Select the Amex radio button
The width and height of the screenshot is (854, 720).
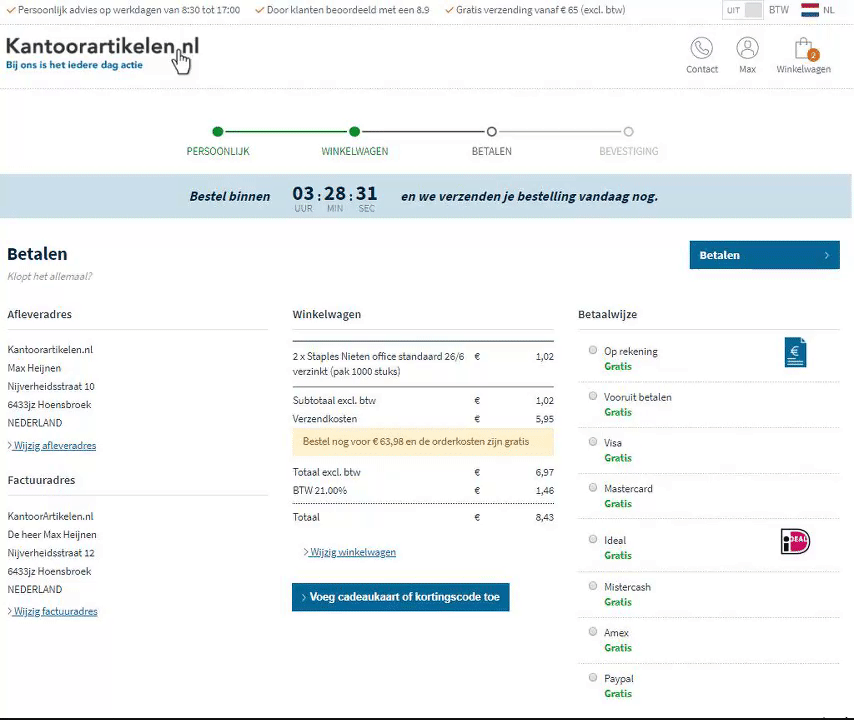pos(593,632)
